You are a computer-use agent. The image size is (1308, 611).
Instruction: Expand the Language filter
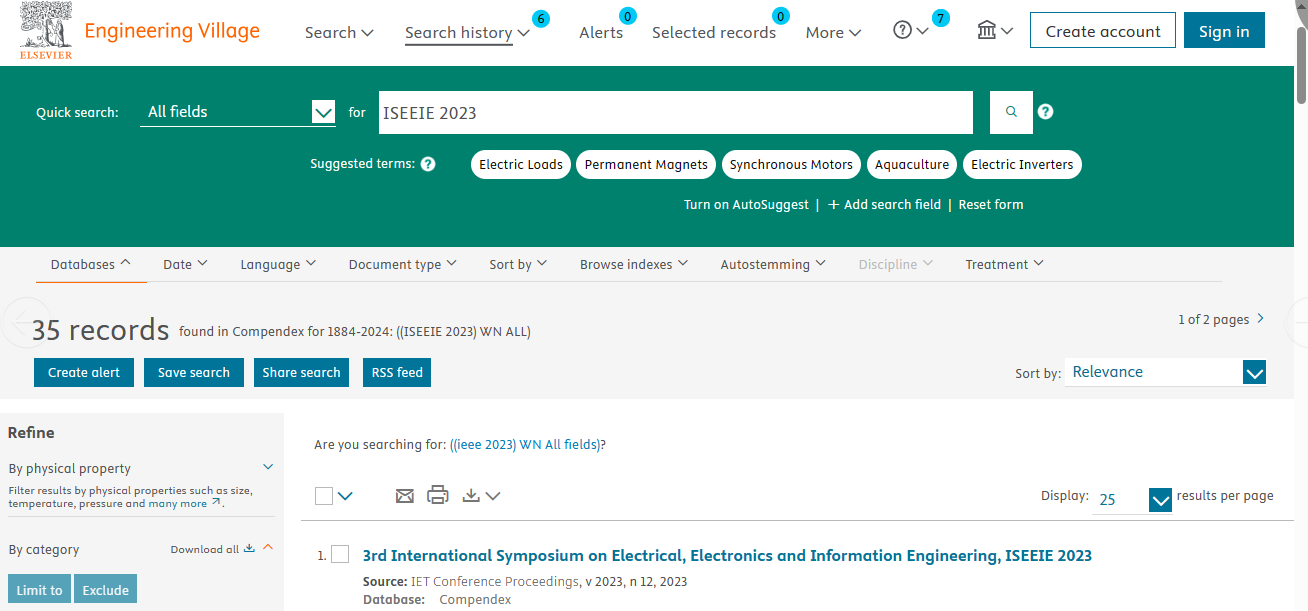tap(278, 264)
